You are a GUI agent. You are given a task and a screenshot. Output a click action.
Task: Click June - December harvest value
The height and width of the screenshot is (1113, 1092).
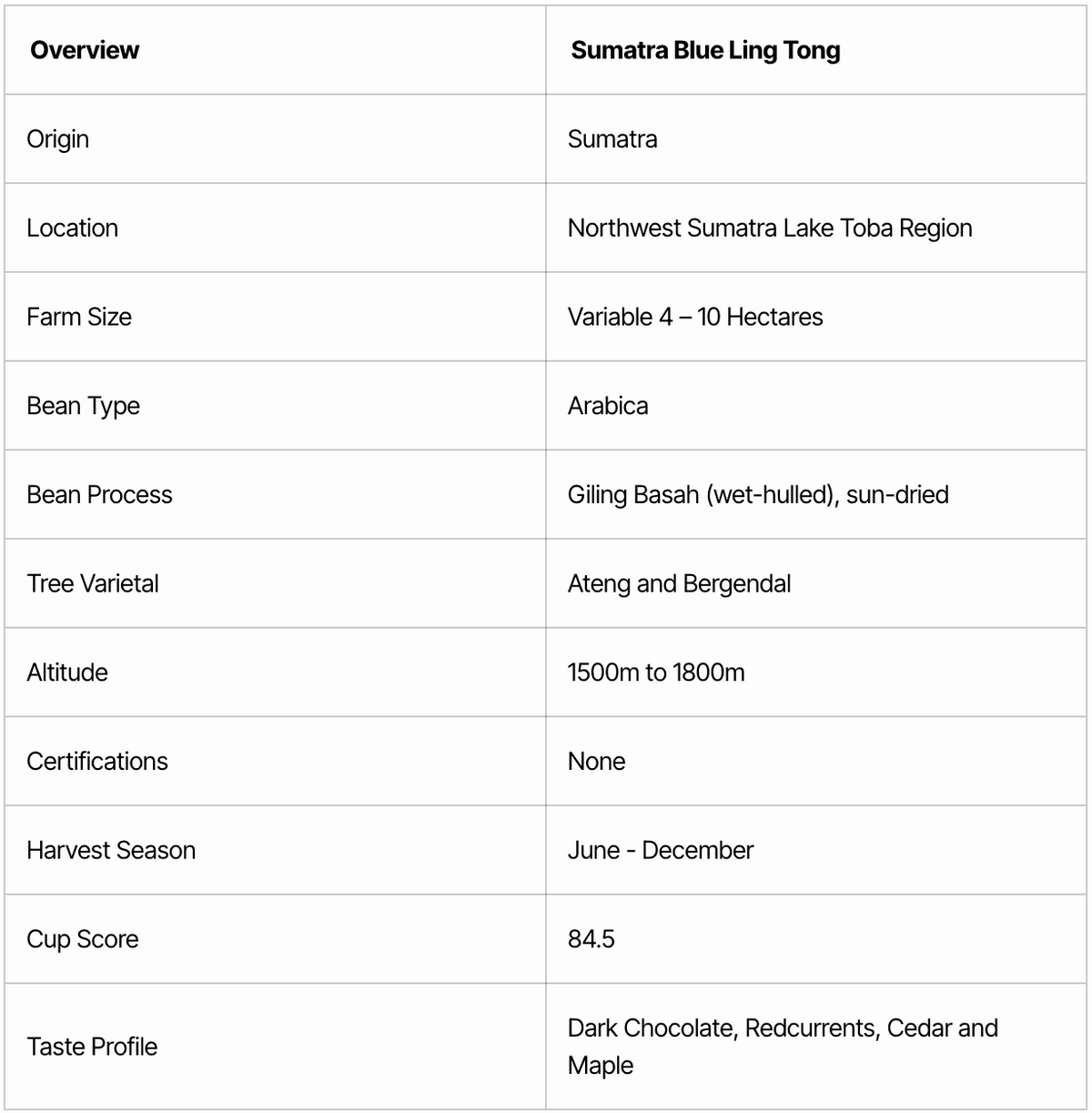click(661, 850)
